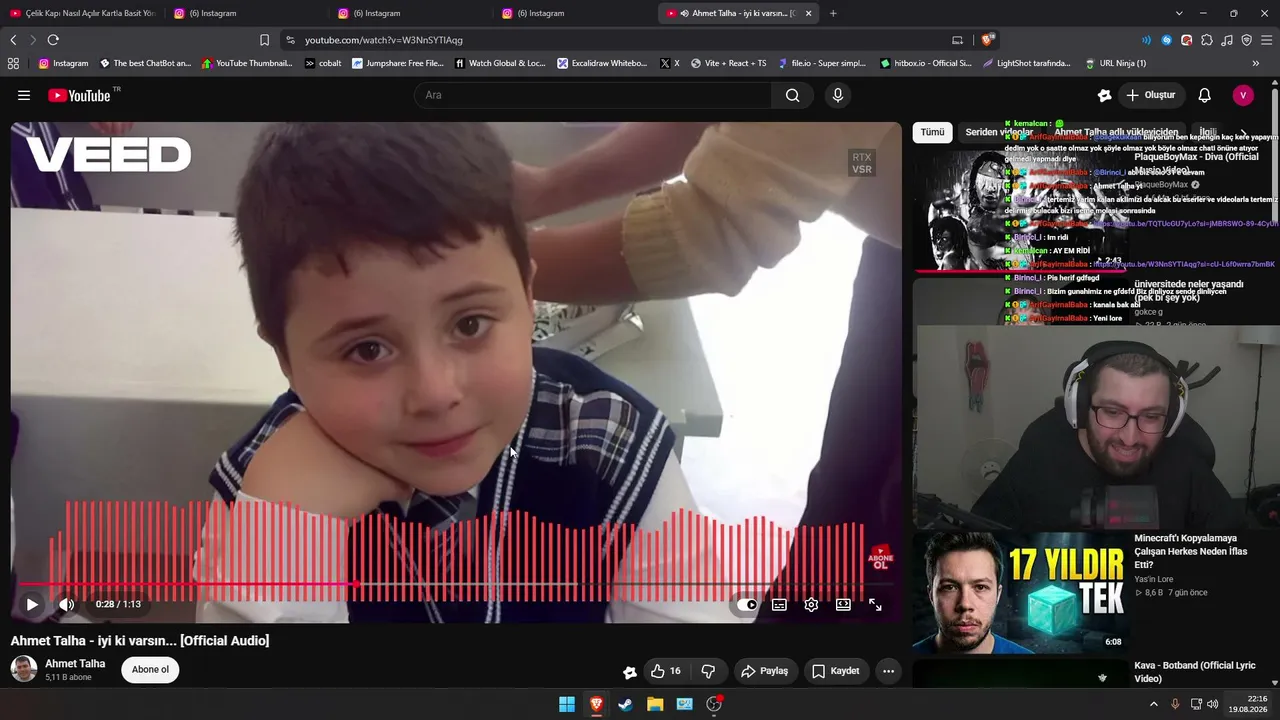This screenshot has height=720, width=1280.
Task: Close the Ahmet Talha tab
Action: click(x=808, y=13)
